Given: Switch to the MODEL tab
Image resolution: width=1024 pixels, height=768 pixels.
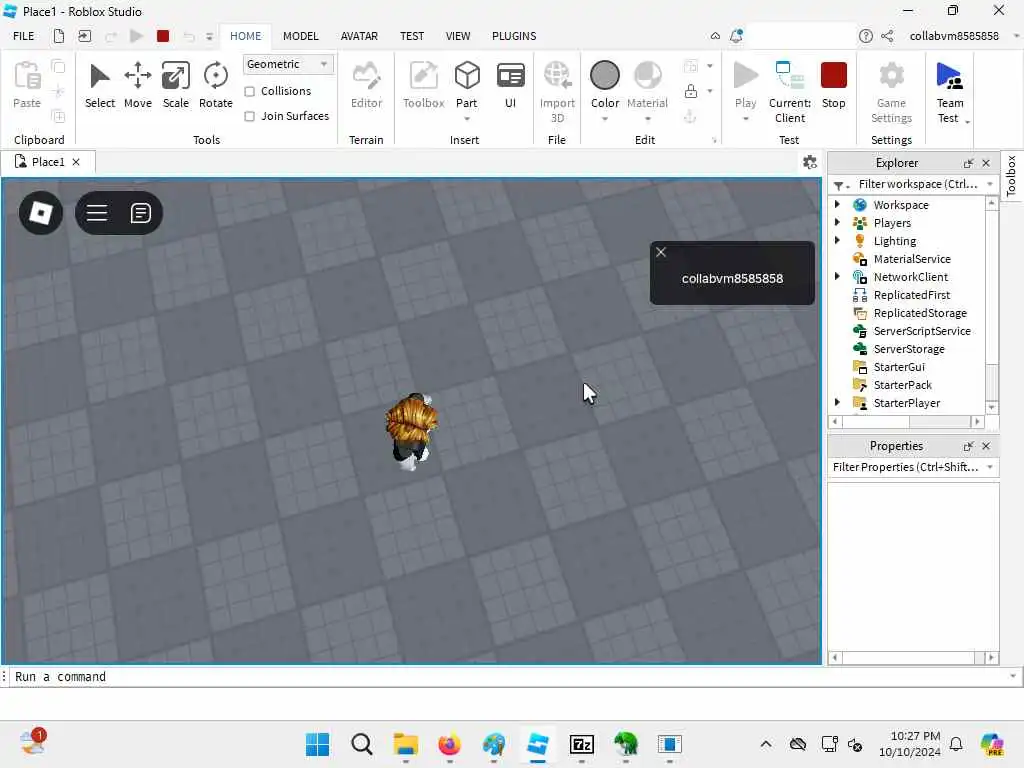Looking at the screenshot, I should [x=300, y=36].
